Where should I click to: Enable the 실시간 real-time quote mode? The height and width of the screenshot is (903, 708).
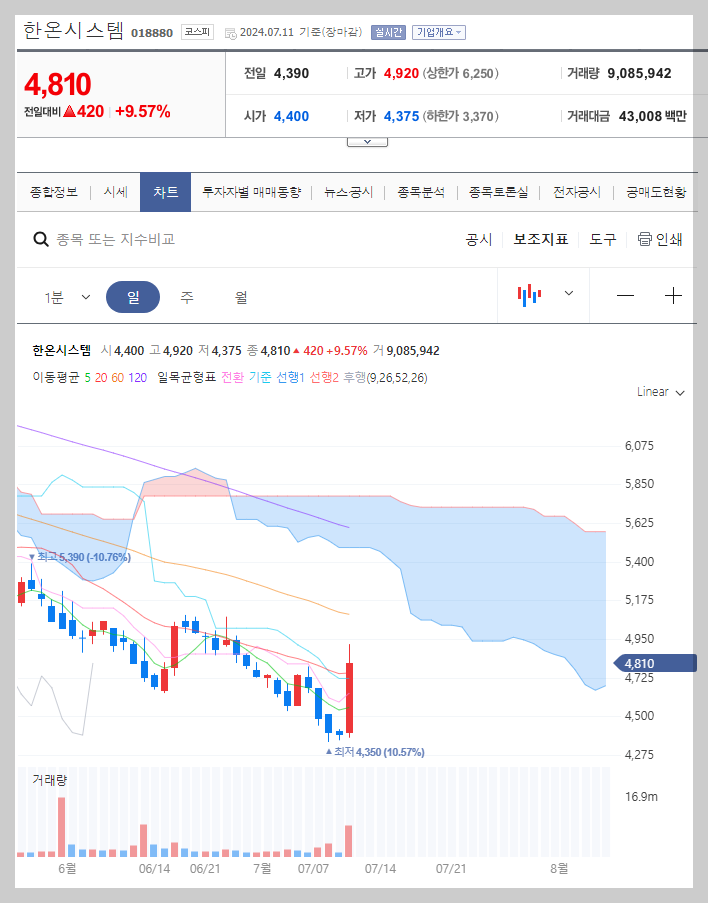pyautogui.click(x=388, y=32)
